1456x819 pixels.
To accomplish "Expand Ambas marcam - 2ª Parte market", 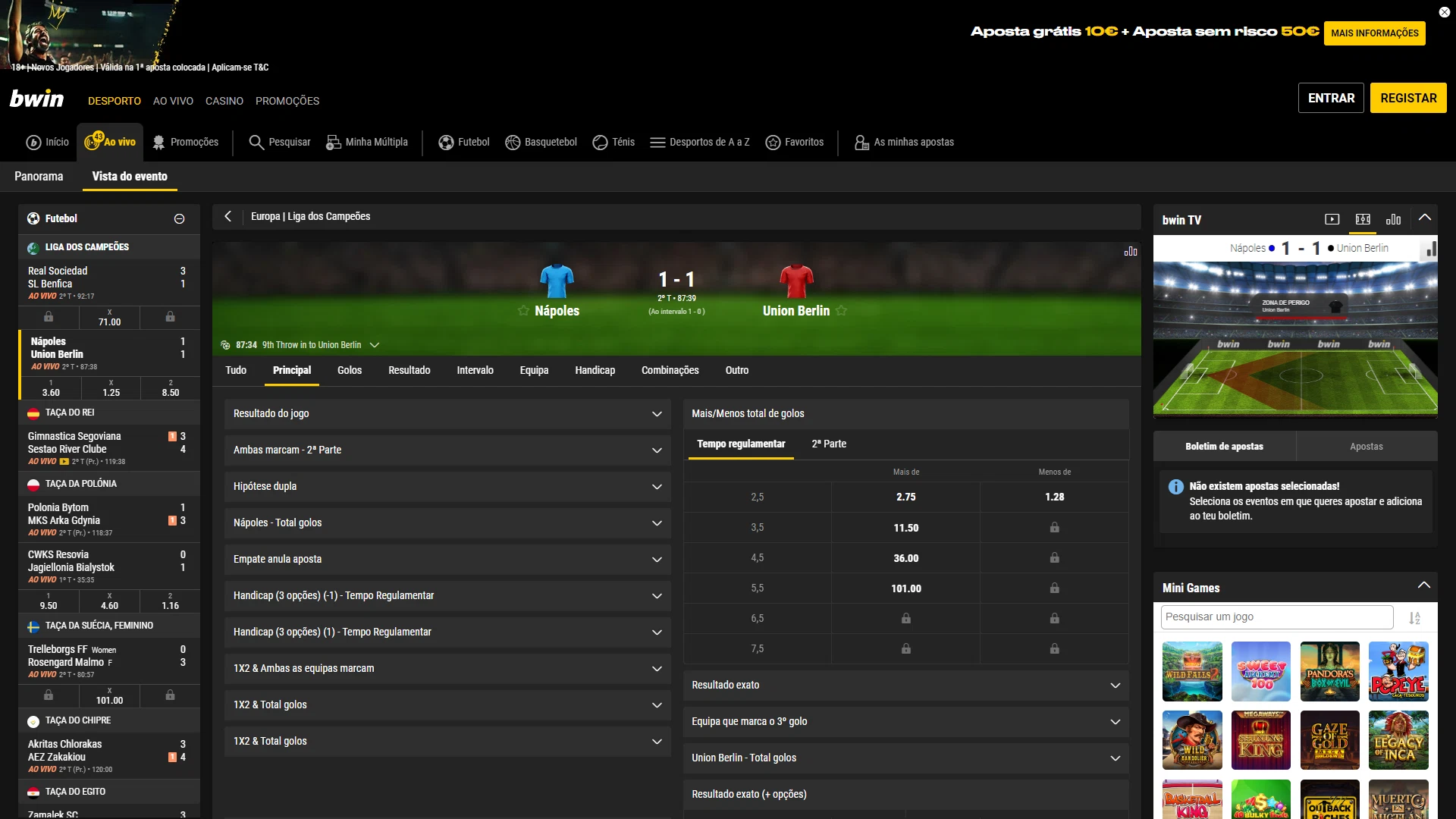I will (447, 450).
